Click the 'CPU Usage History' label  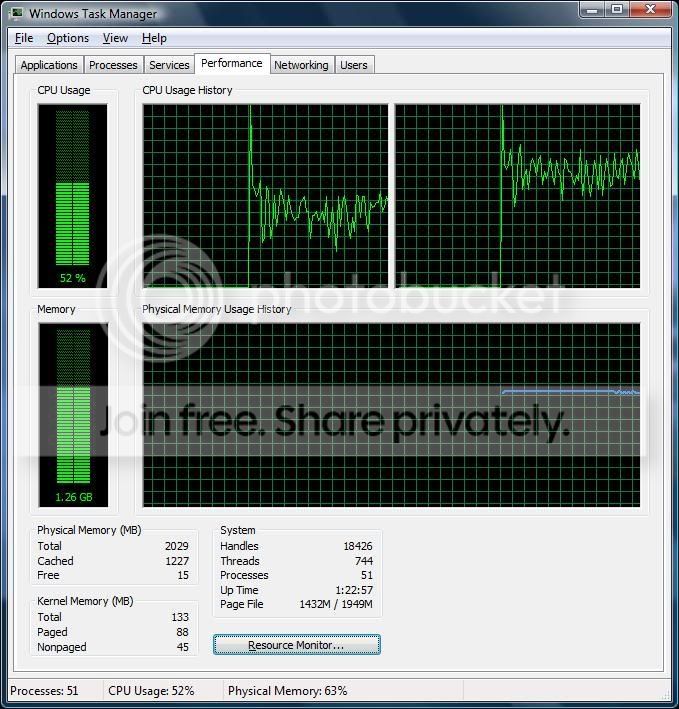187,90
